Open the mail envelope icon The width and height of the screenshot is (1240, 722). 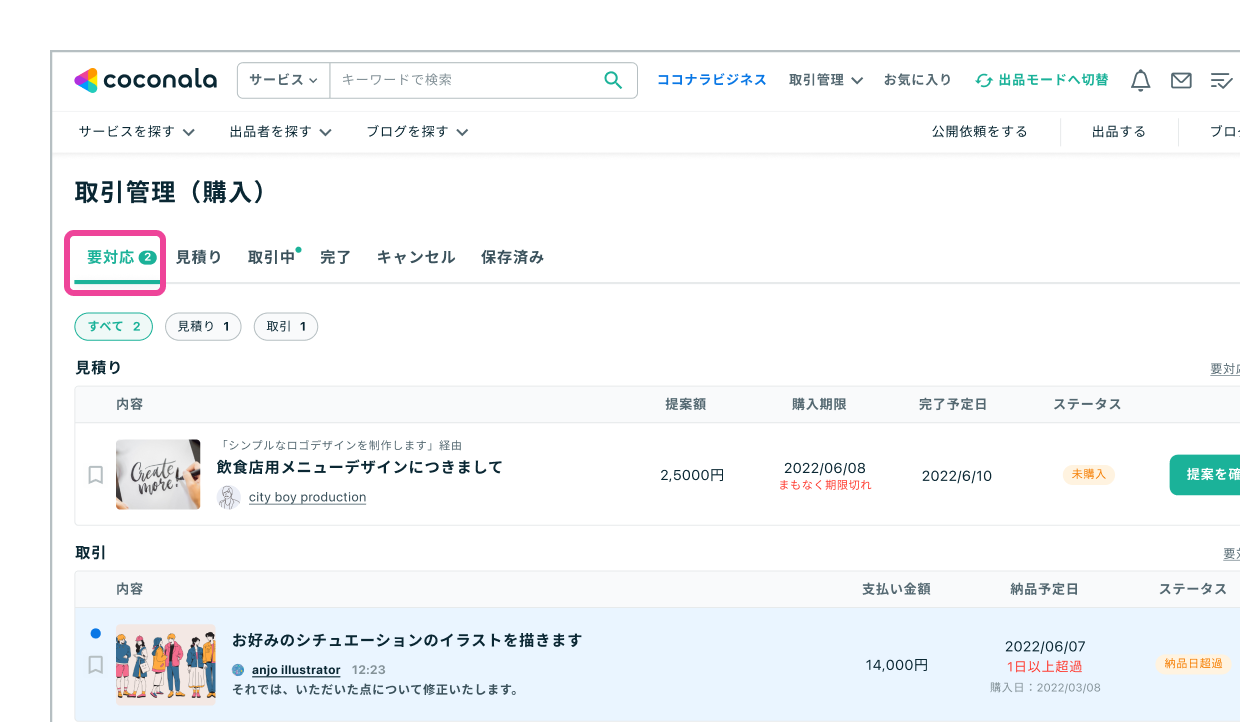(1181, 80)
